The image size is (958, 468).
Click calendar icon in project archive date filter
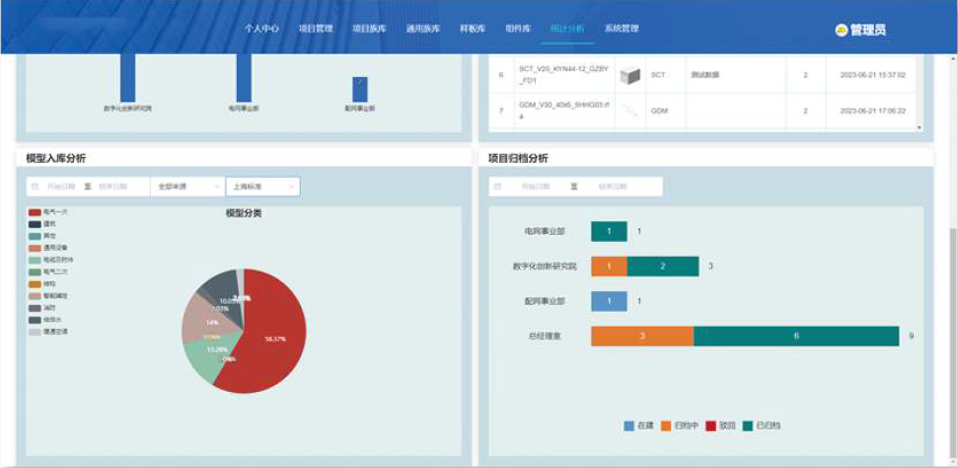tap(498, 186)
